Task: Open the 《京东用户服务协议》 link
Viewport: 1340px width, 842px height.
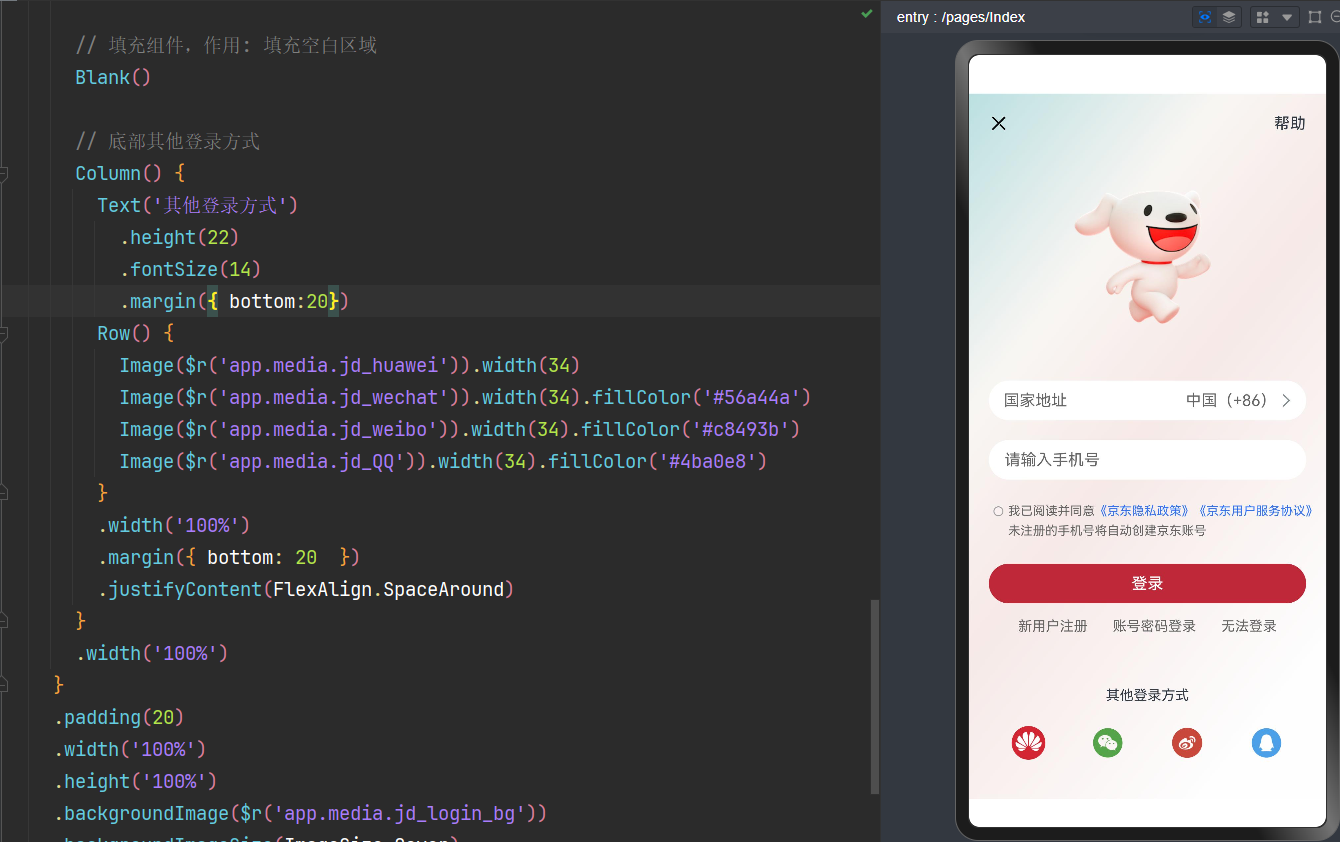Action: coord(1255,511)
